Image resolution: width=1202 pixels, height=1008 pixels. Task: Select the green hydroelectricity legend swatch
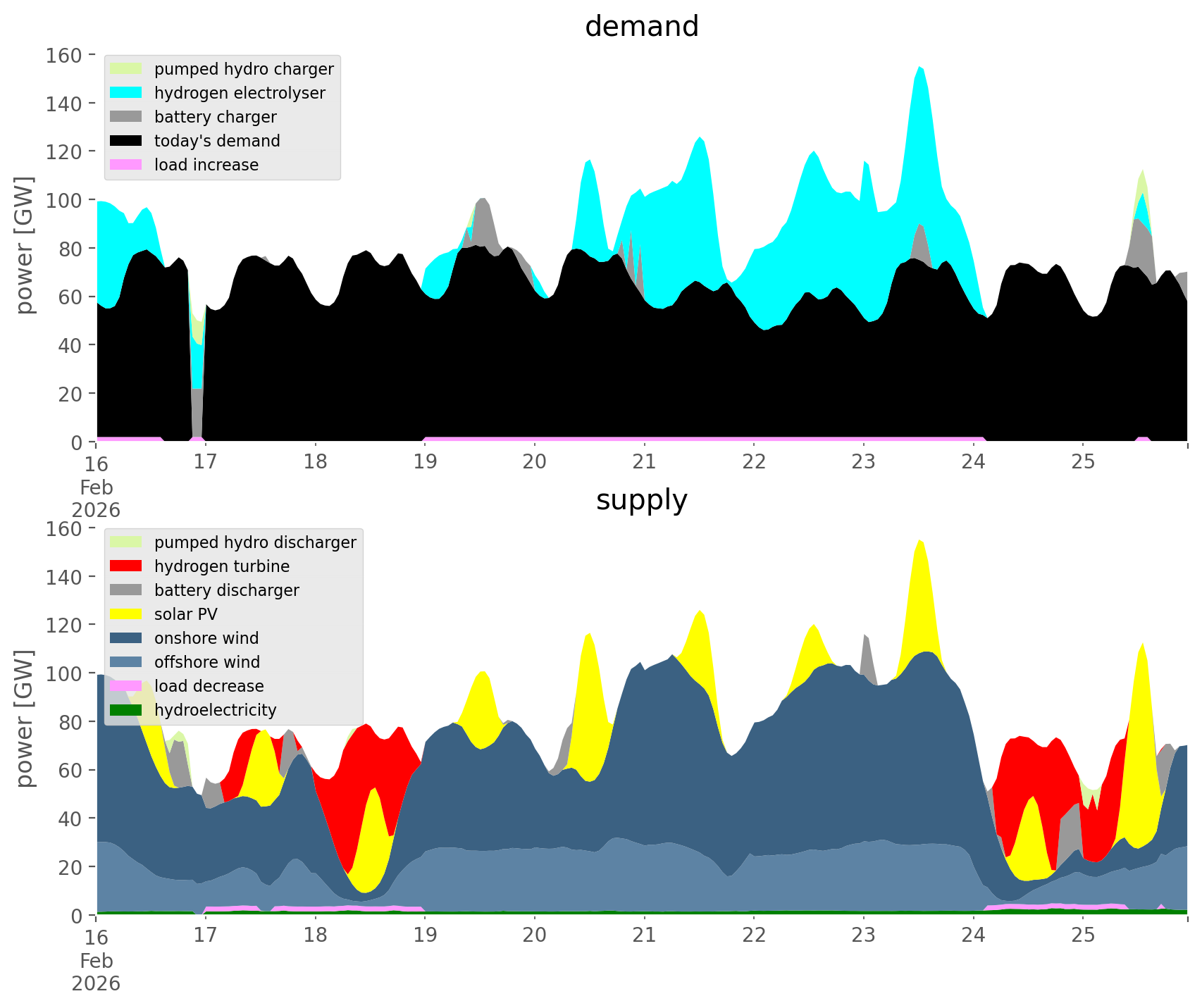tap(126, 710)
